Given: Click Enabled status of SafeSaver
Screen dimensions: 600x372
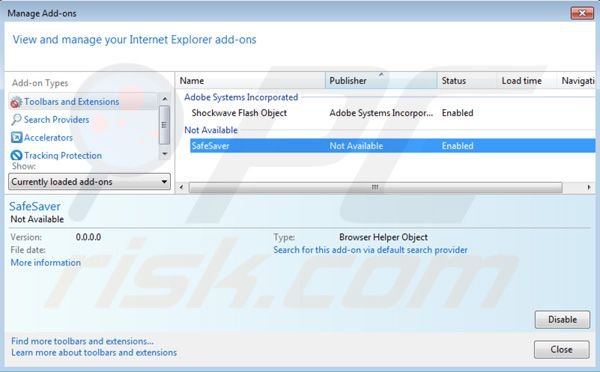Looking at the screenshot, I should pos(457,146).
